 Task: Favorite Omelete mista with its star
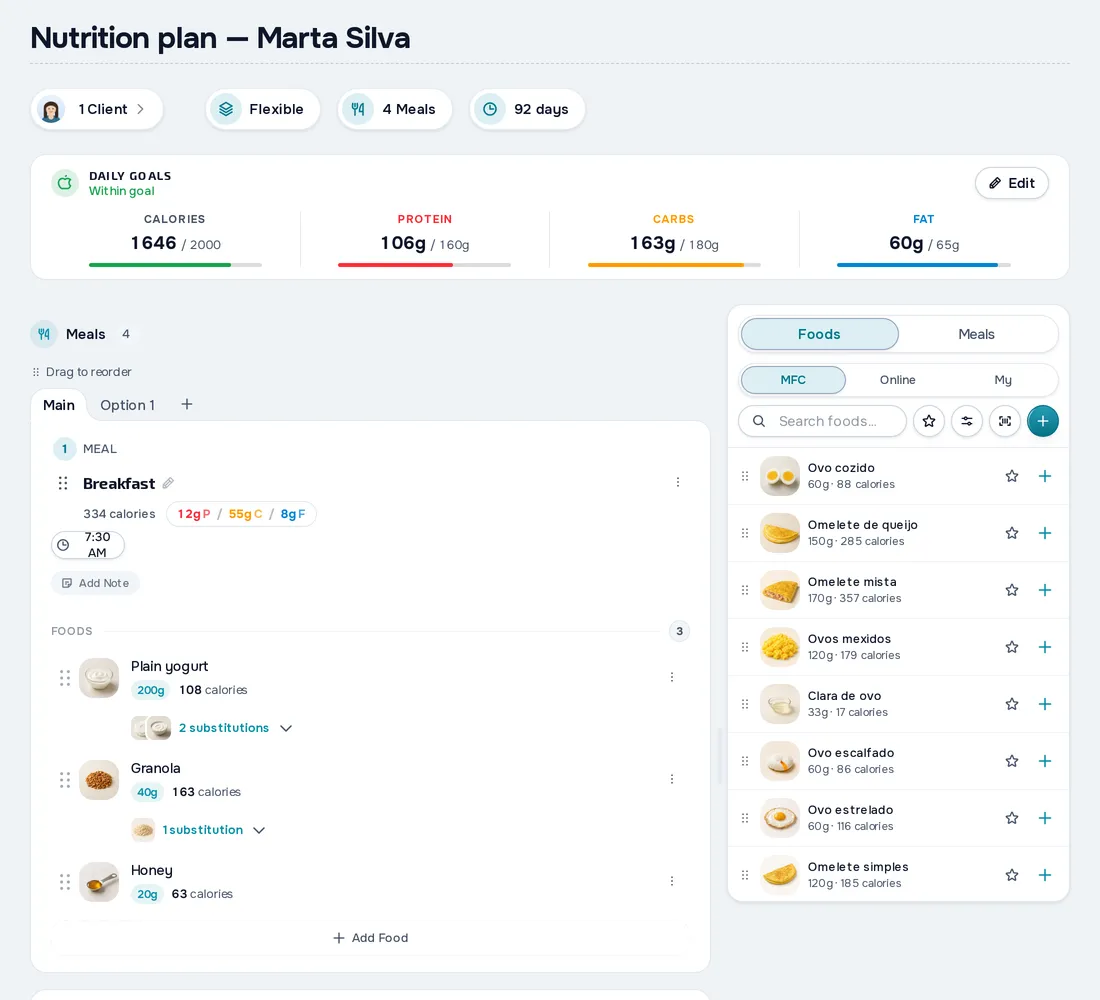tap(1012, 590)
